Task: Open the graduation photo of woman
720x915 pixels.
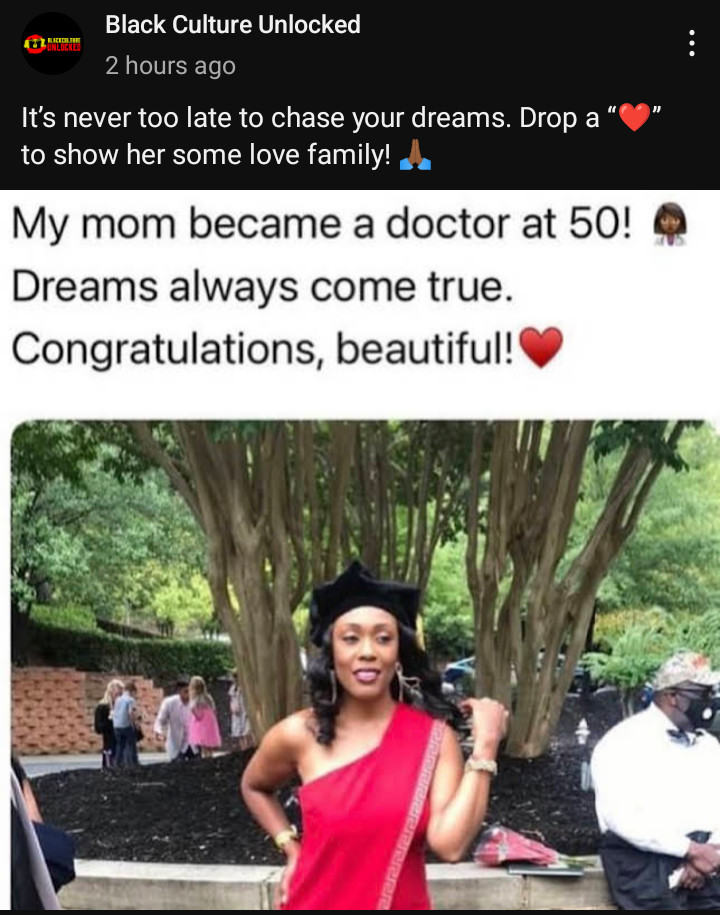Action: pyautogui.click(x=365, y=664)
